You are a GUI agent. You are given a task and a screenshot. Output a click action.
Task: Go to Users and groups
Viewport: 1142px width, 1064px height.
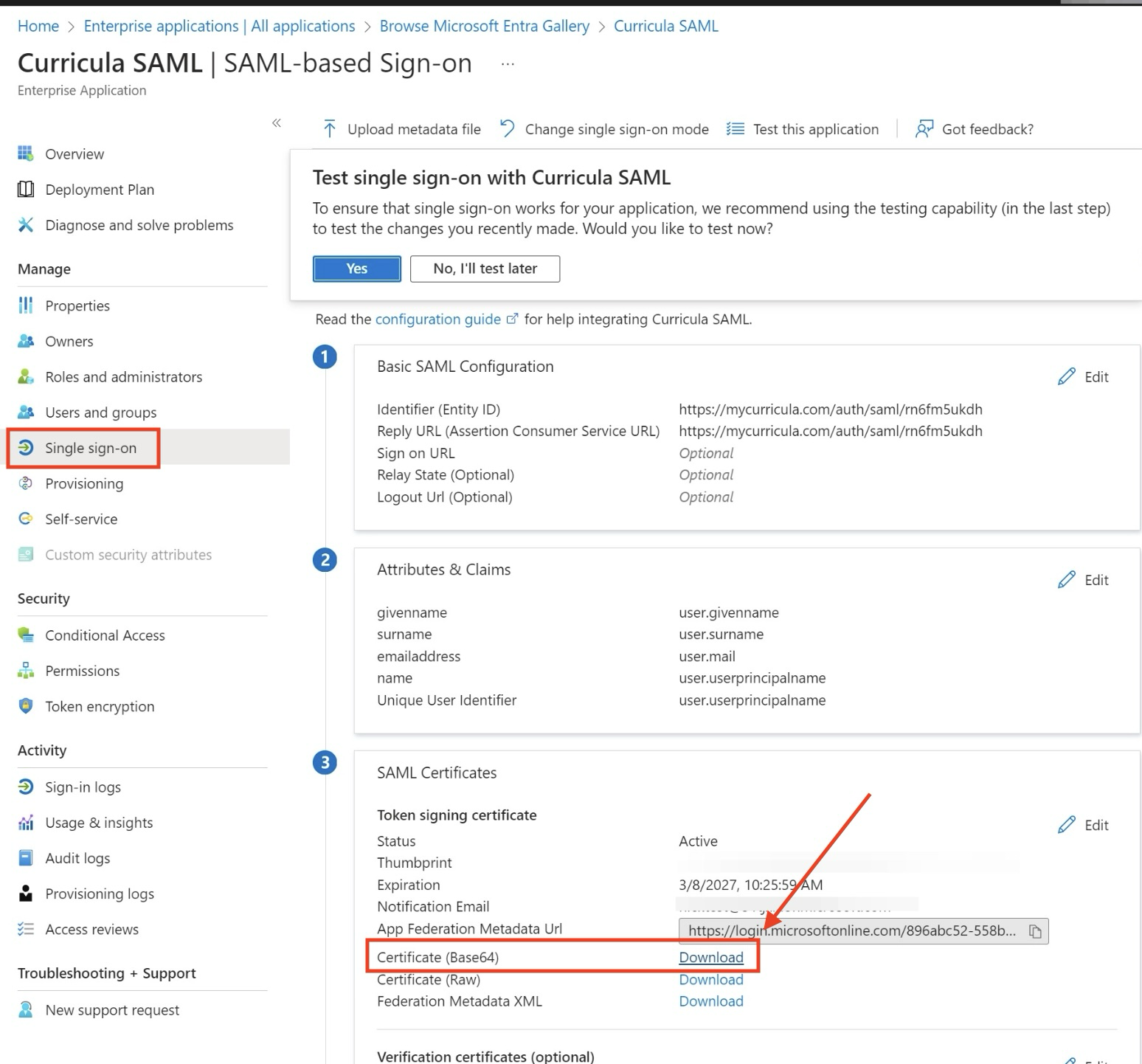click(101, 412)
